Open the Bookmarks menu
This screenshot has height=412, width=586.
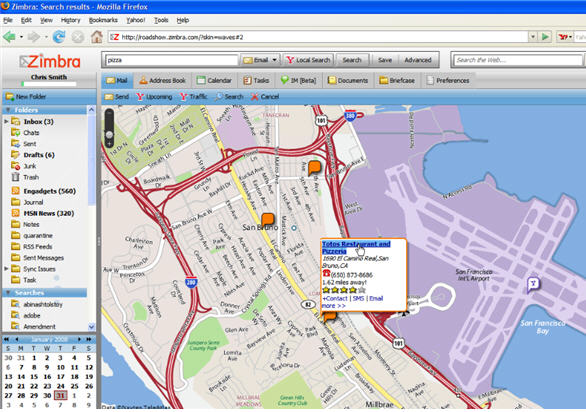(x=103, y=20)
